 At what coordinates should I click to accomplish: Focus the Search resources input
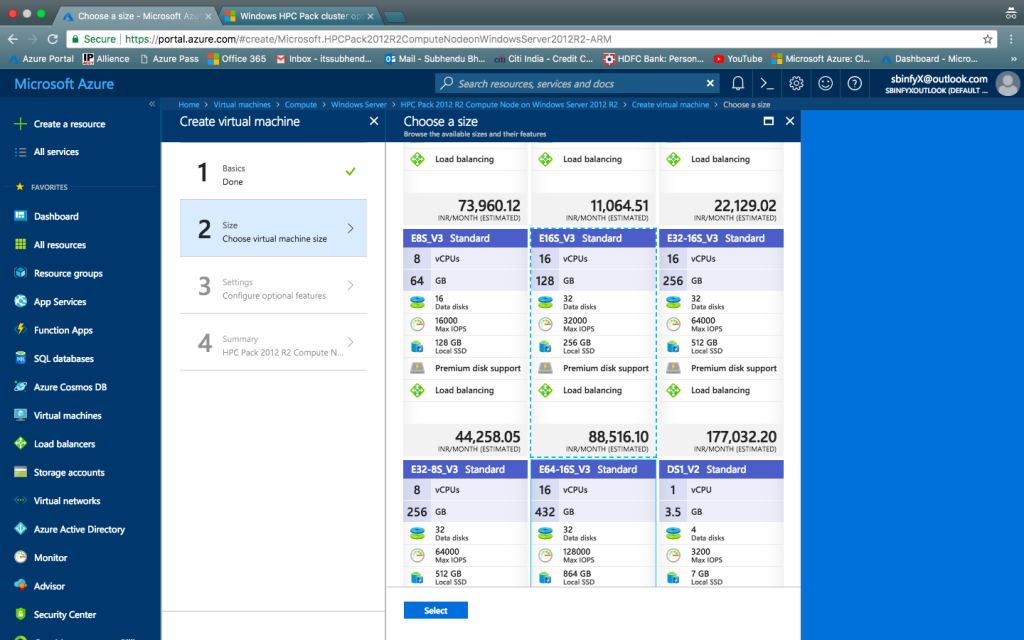click(x=576, y=84)
